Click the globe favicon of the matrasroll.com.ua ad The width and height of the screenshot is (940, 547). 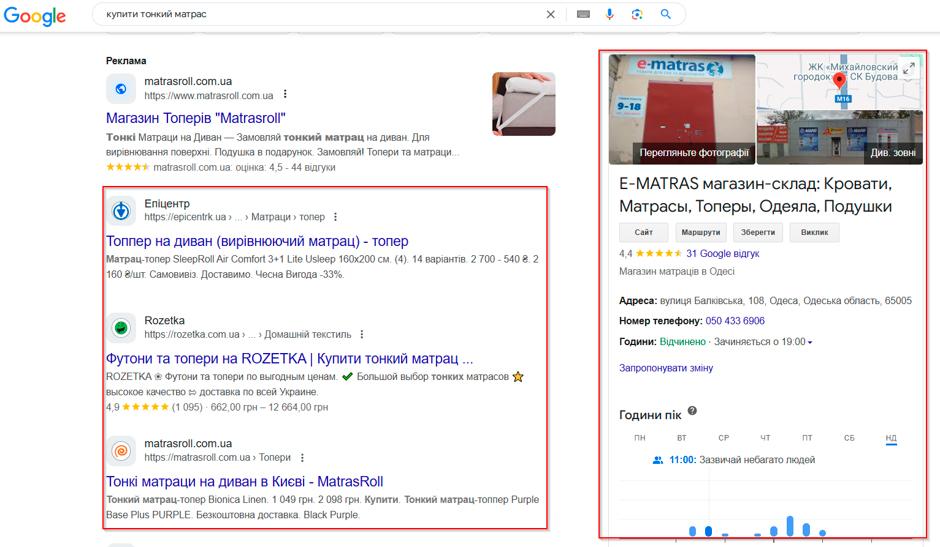pyautogui.click(x=120, y=89)
